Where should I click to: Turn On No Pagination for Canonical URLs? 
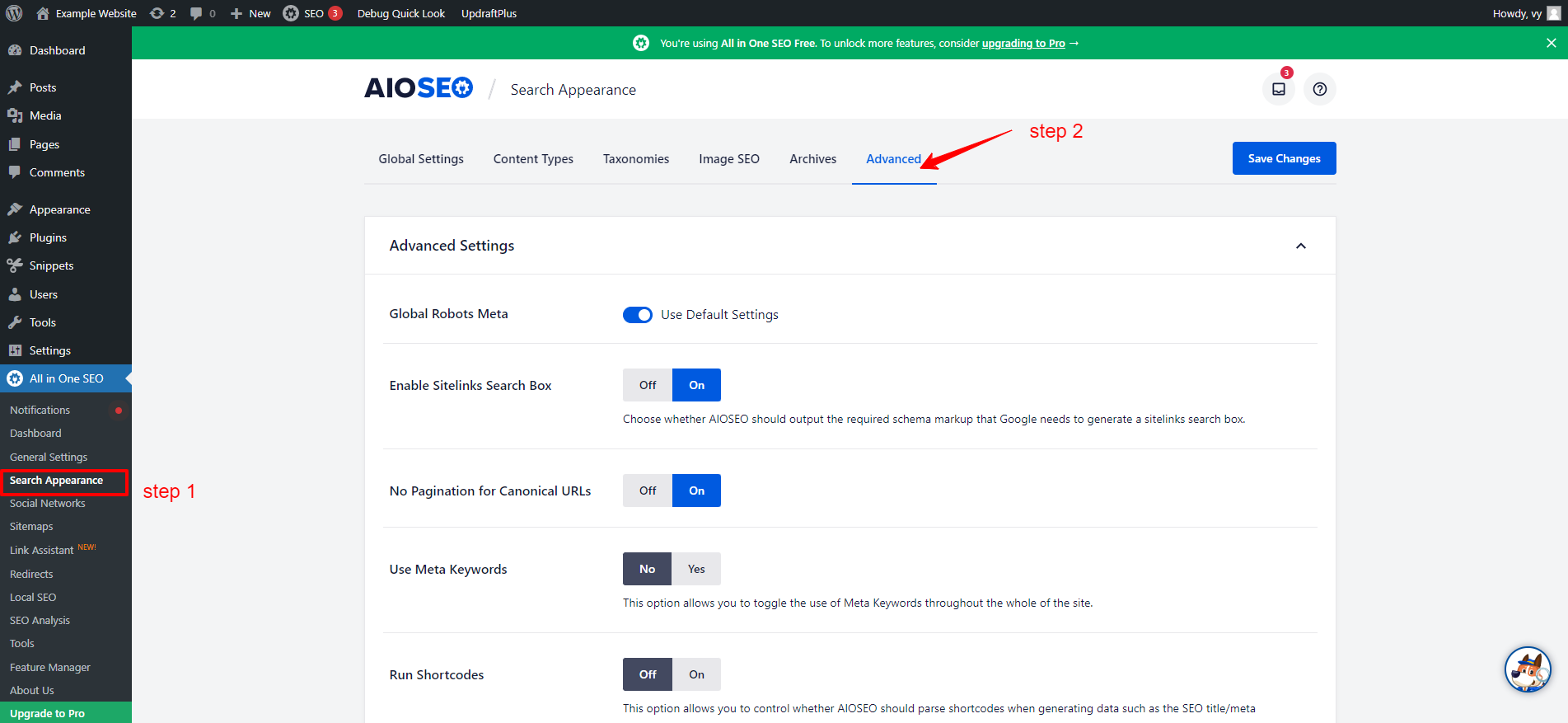pos(696,491)
